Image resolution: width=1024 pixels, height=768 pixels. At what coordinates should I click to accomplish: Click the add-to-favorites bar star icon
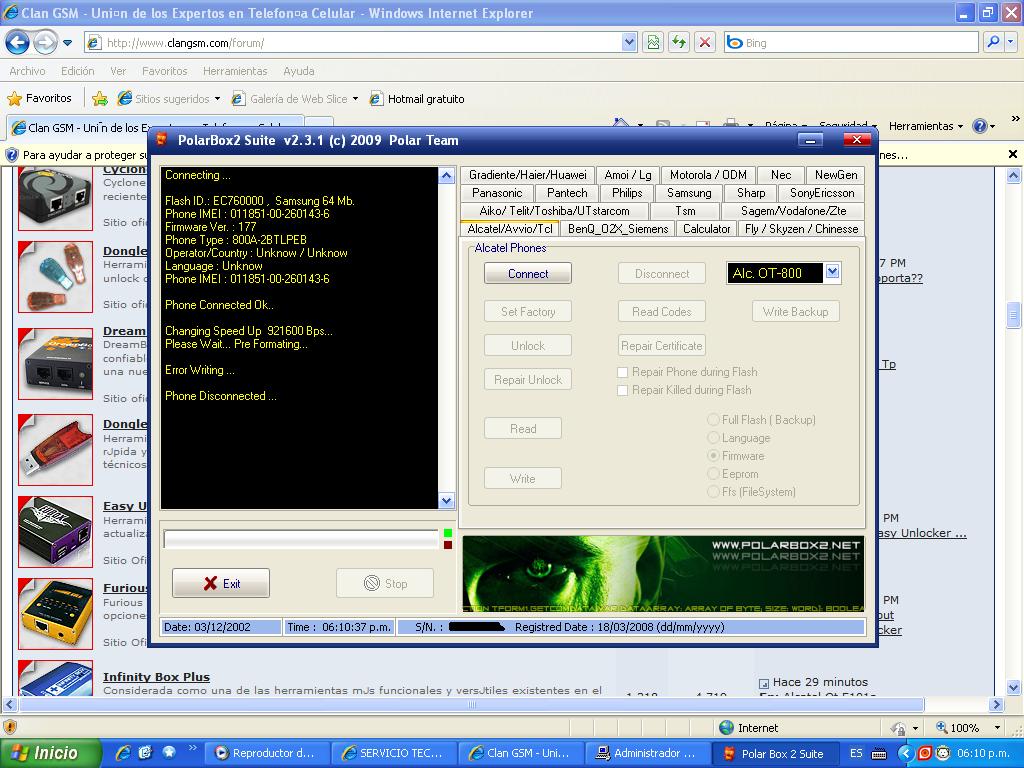pos(100,99)
